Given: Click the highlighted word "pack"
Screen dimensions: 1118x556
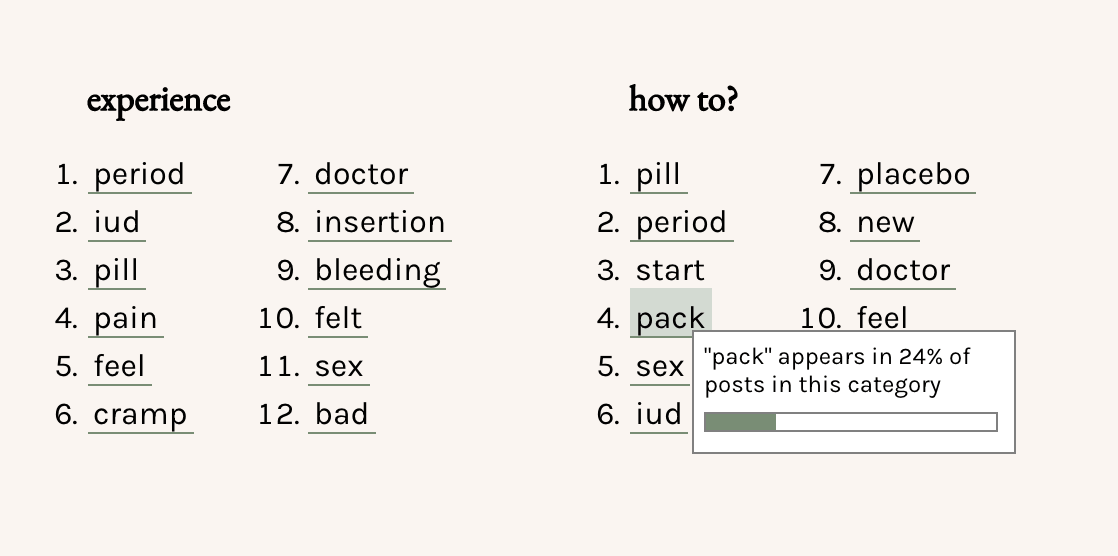Looking at the screenshot, I should point(670,317).
